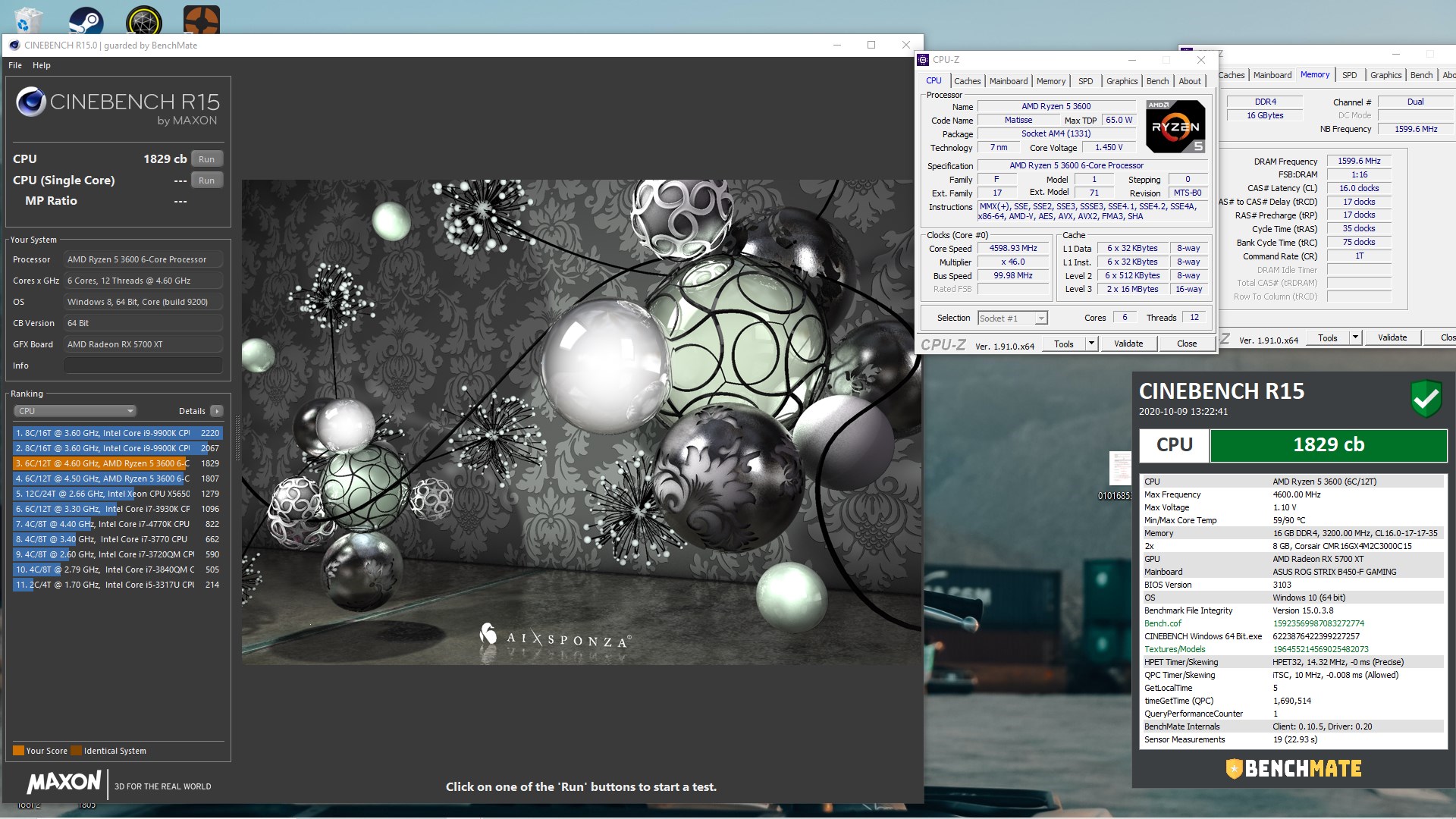Open the Help menu in Cinebench

[x=42, y=65]
